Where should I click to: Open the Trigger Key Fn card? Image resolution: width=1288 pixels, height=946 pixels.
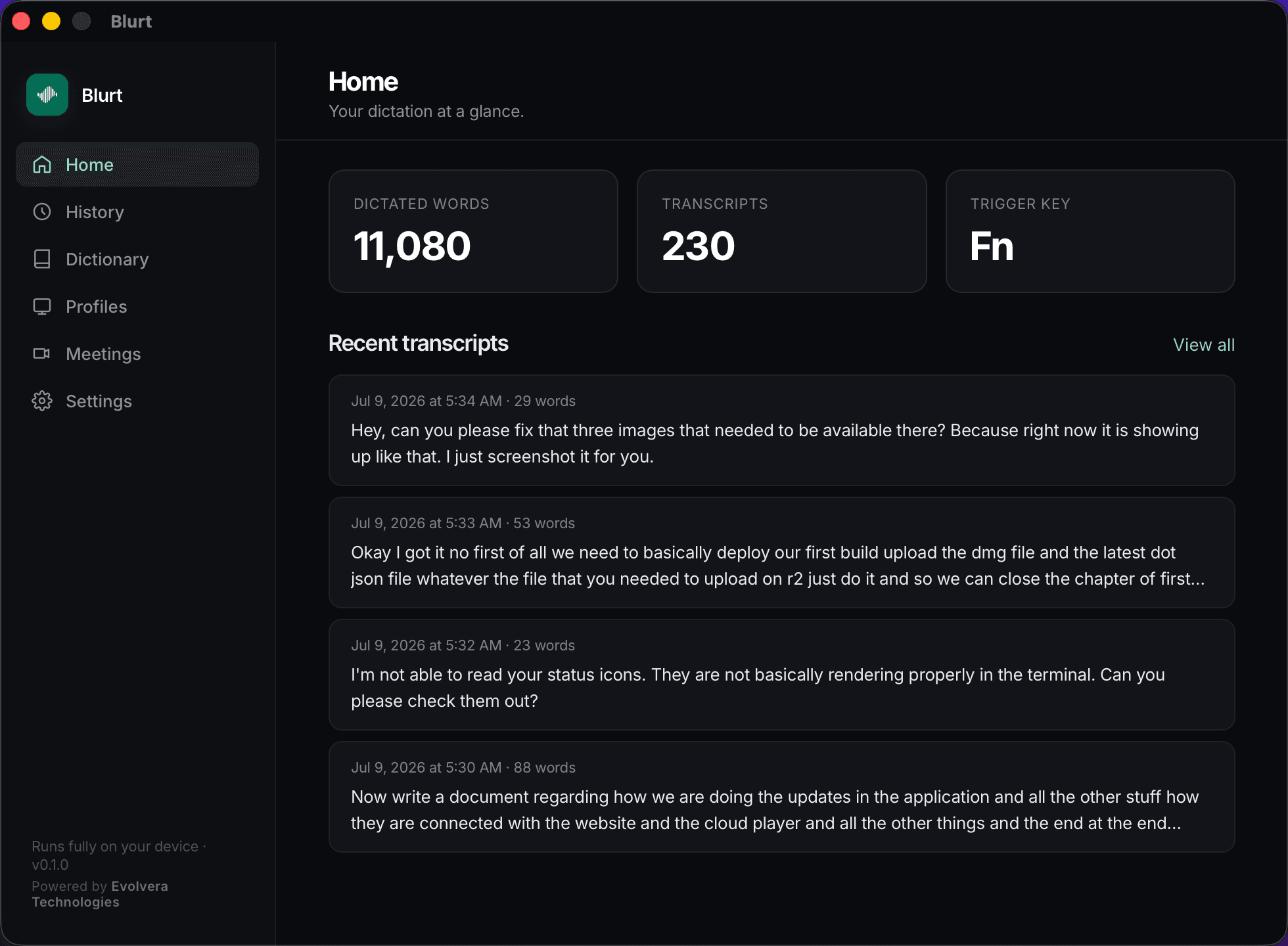click(x=1090, y=231)
